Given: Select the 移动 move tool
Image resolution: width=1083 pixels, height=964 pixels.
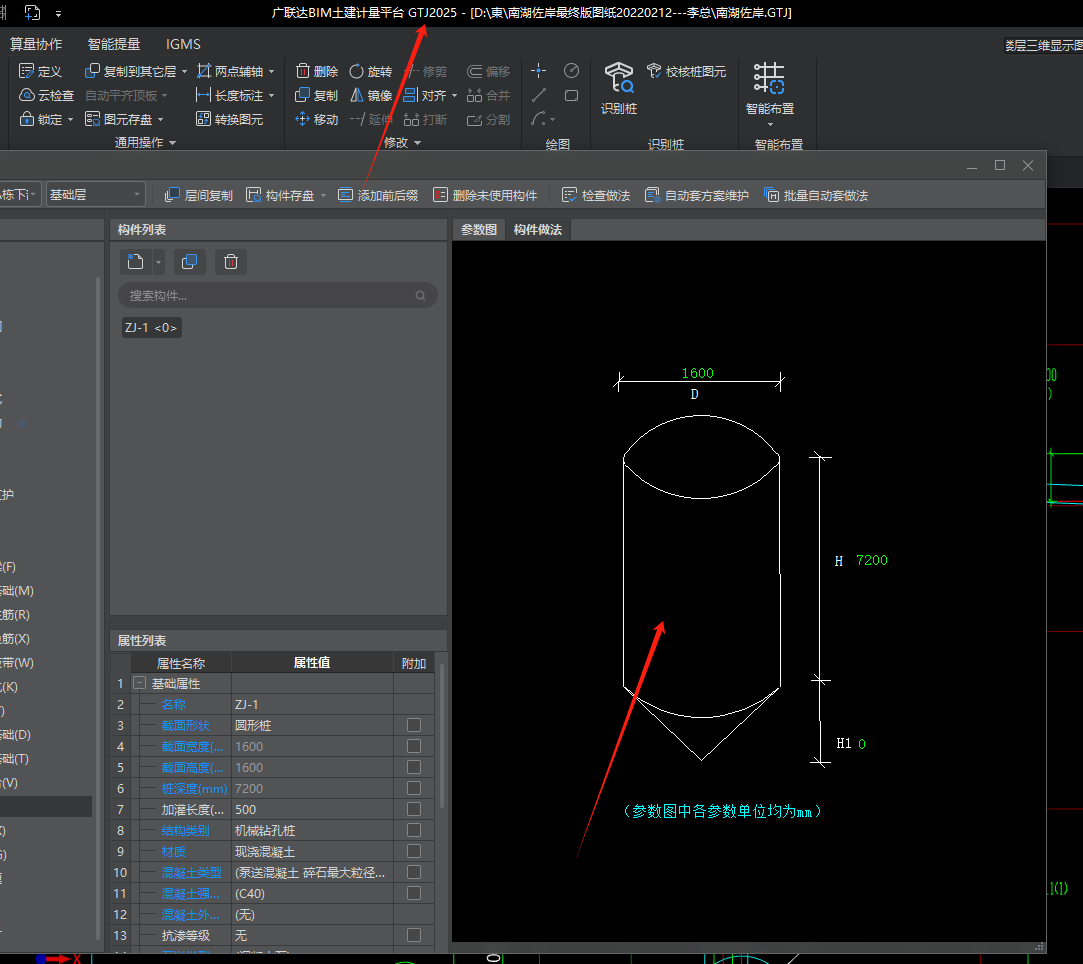Looking at the screenshot, I should 316,119.
